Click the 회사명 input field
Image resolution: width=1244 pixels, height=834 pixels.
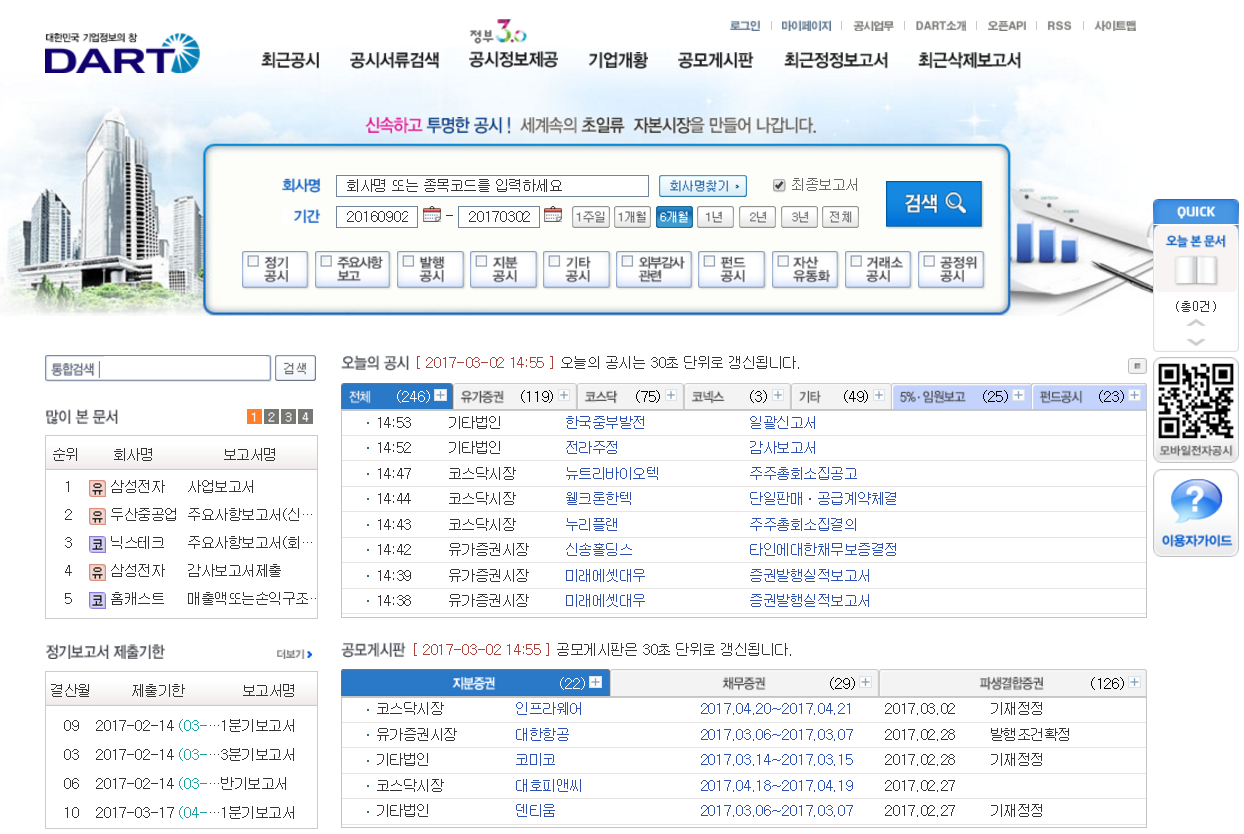coord(492,186)
